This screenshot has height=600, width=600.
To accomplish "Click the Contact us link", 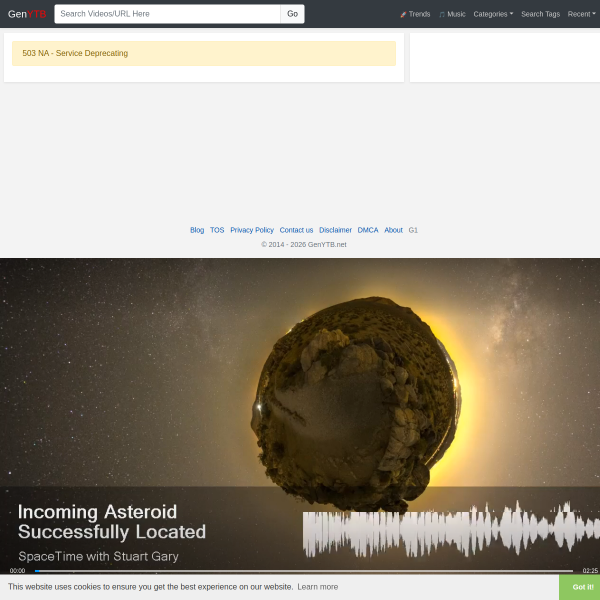I will [296, 230].
